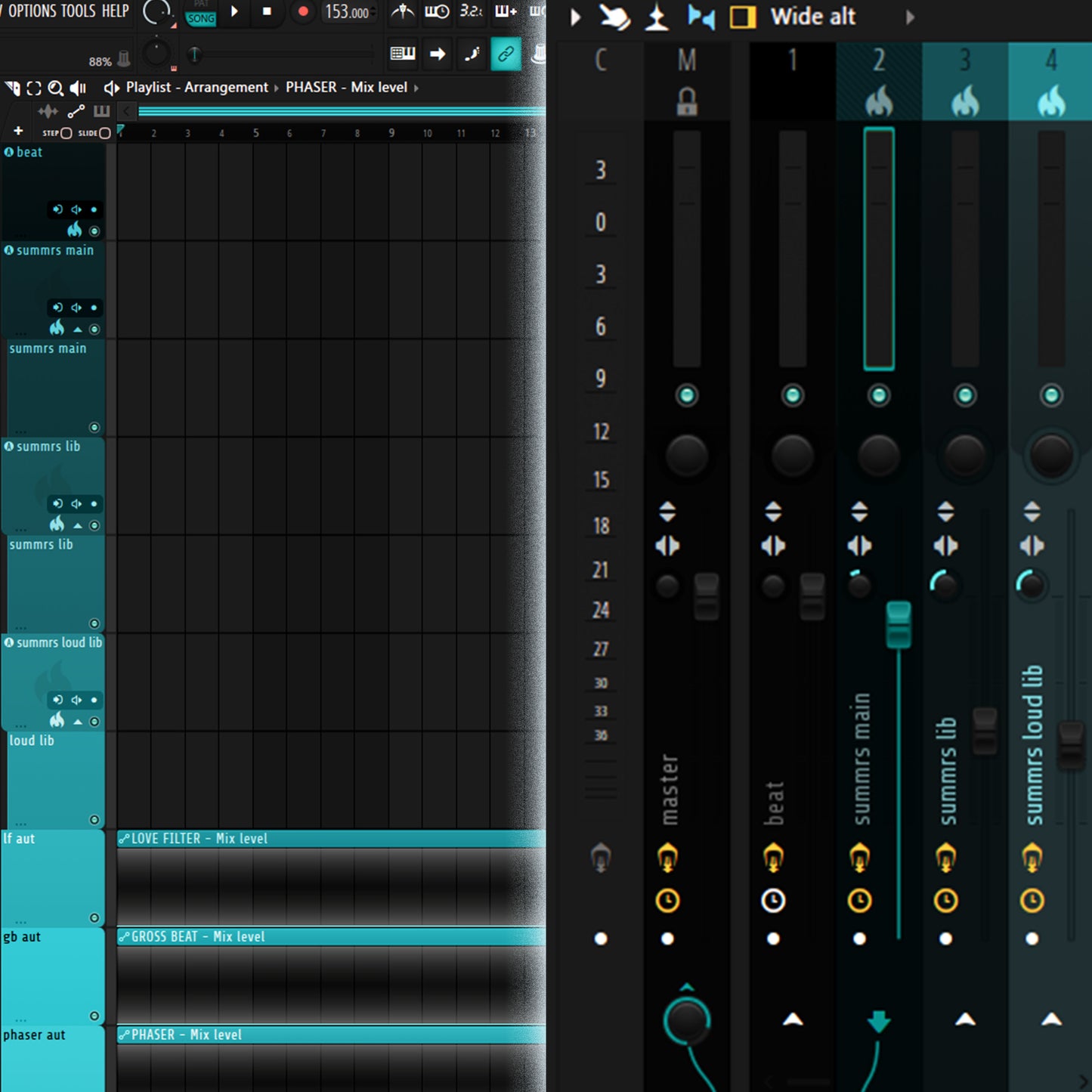Mute the lf aut playlist track
The image size is (1092, 1092).
click(x=94, y=918)
